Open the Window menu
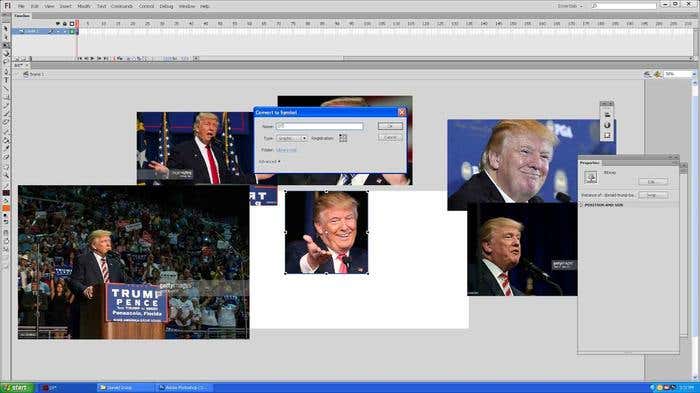The width and height of the screenshot is (700, 393). [187, 6]
